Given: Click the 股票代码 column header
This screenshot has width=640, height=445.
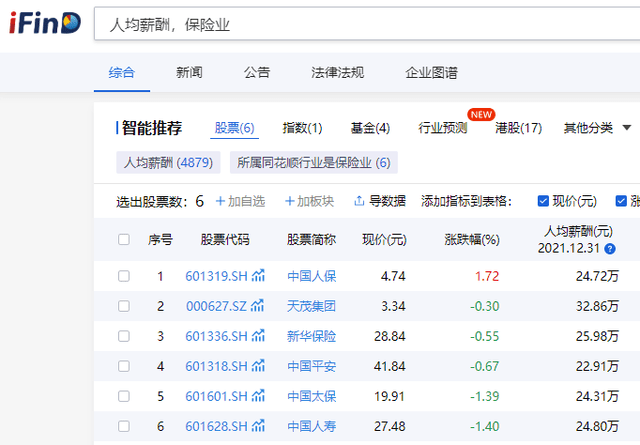Looking at the screenshot, I should [225, 239].
